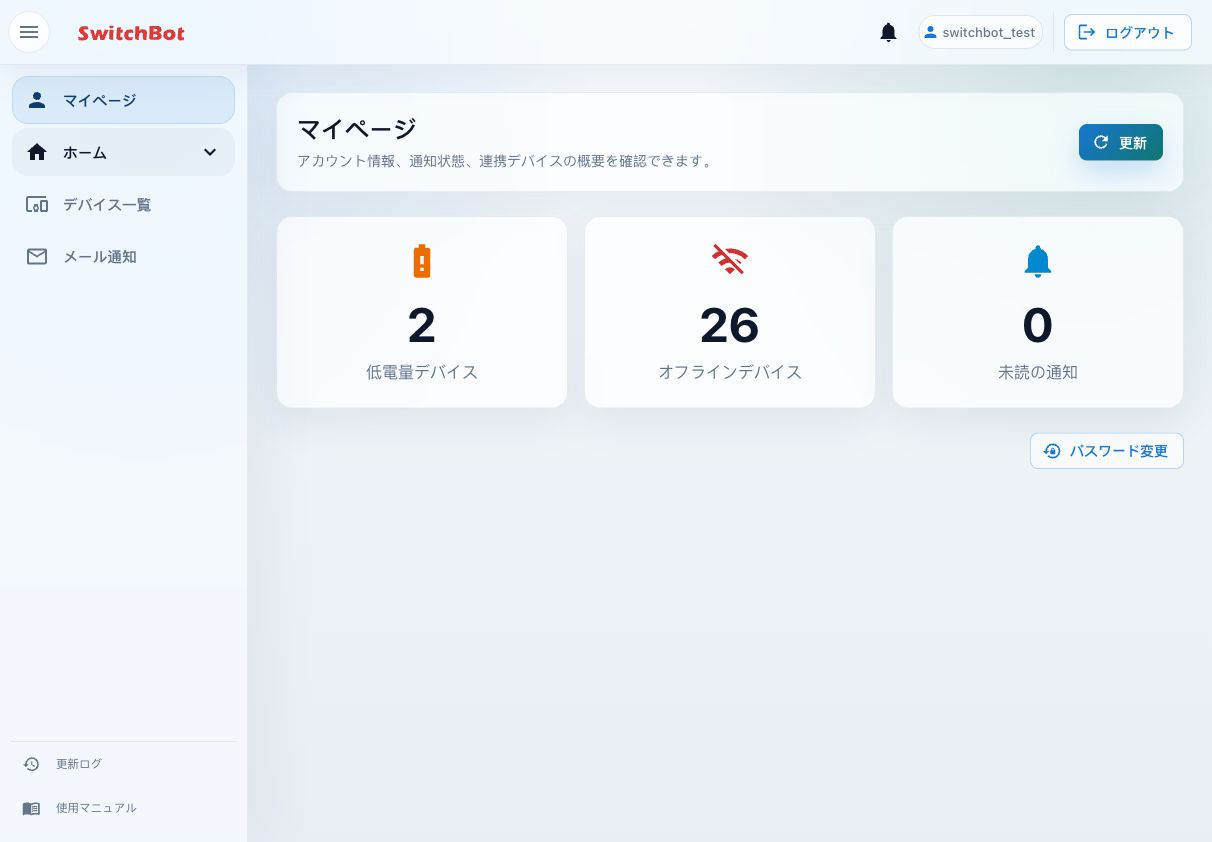Click the devices icon beside デバイス一覧
1212x842 pixels.
click(x=37, y=204)
